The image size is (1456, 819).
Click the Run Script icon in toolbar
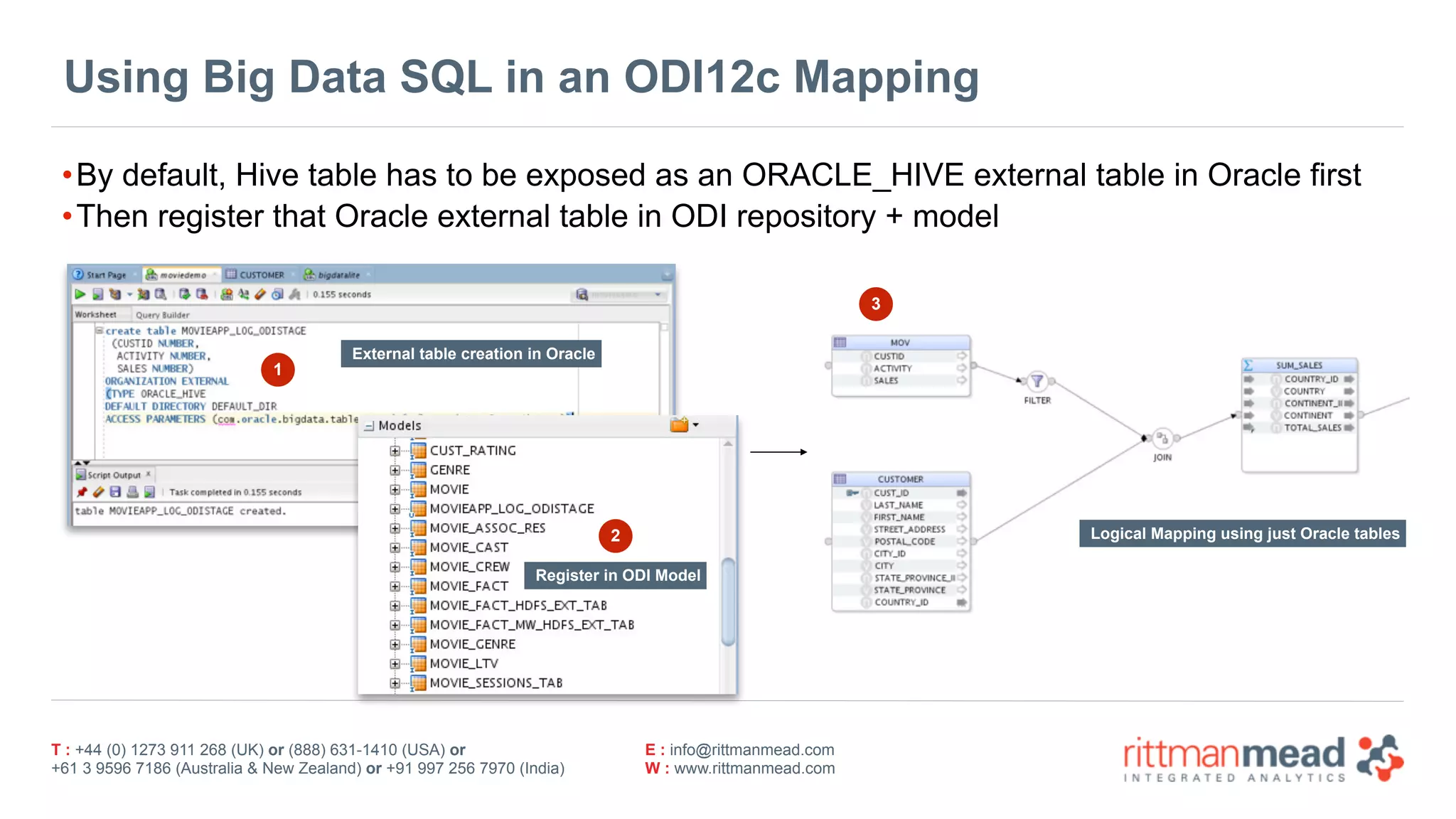97,294
